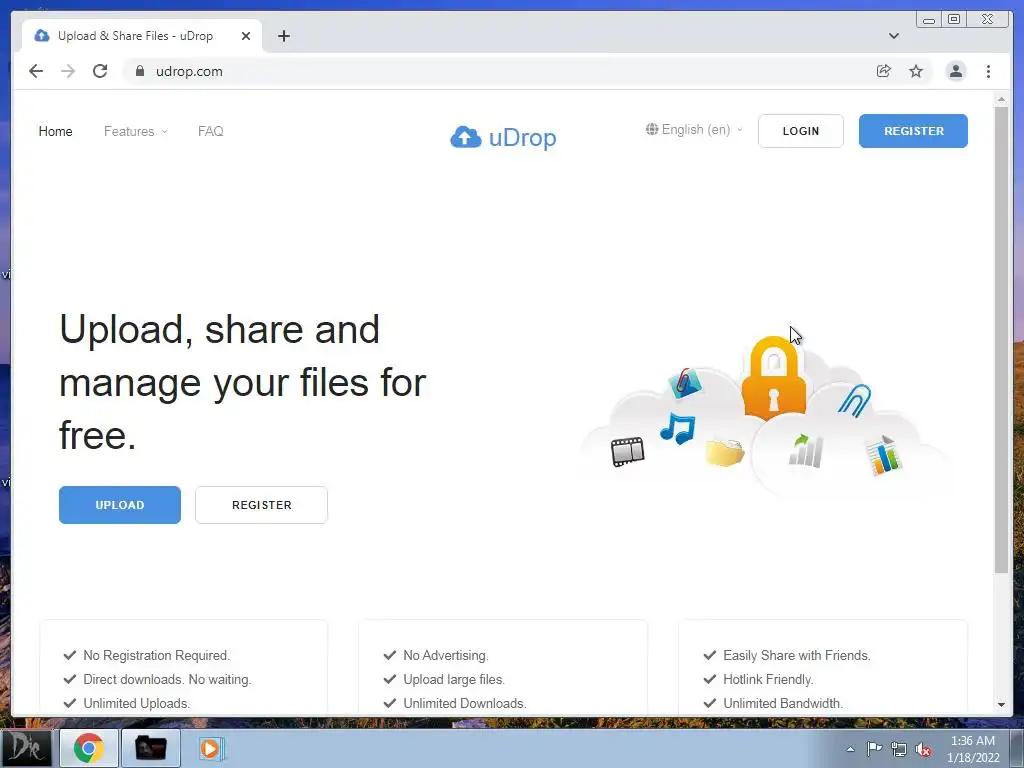Bookmark this page with the star icon
Screen dimensions: 1024x768
pyautogui.click(x=916, y=71)
